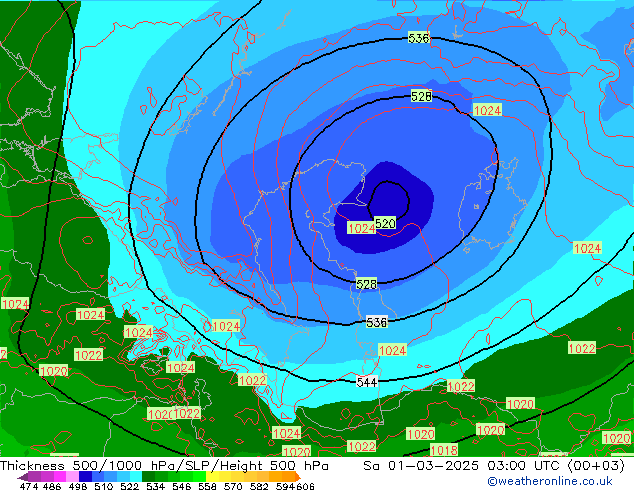
Task: Click the lower 528 contour label
Action: 366,284
